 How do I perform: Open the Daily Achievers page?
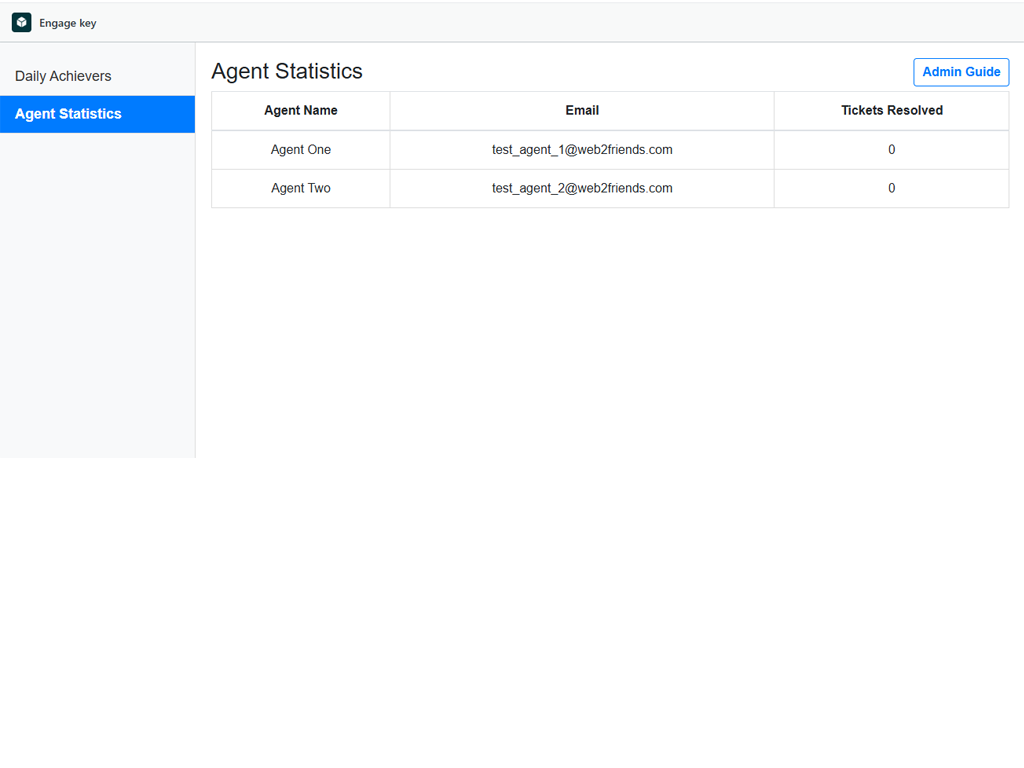point(63,76)
